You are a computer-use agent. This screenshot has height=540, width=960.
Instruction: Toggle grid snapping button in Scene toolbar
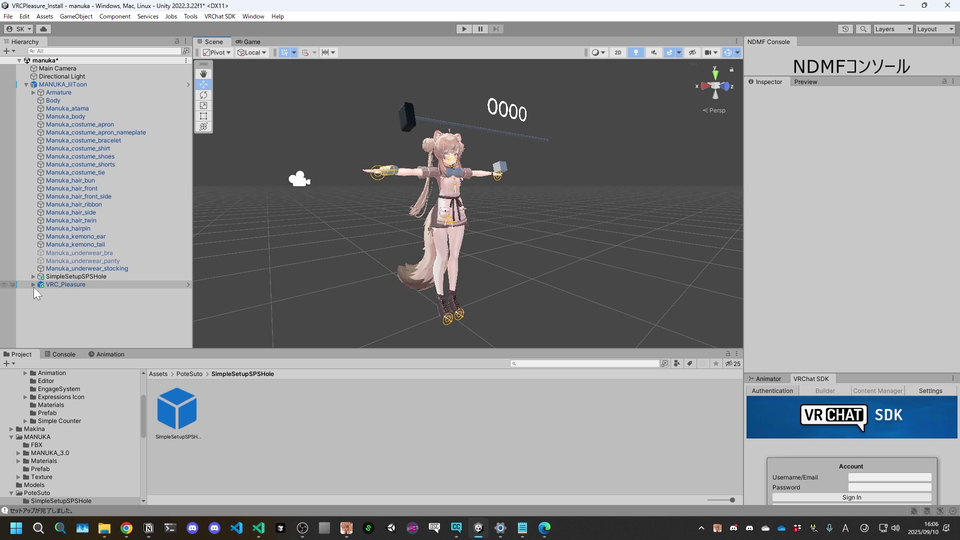285,53
